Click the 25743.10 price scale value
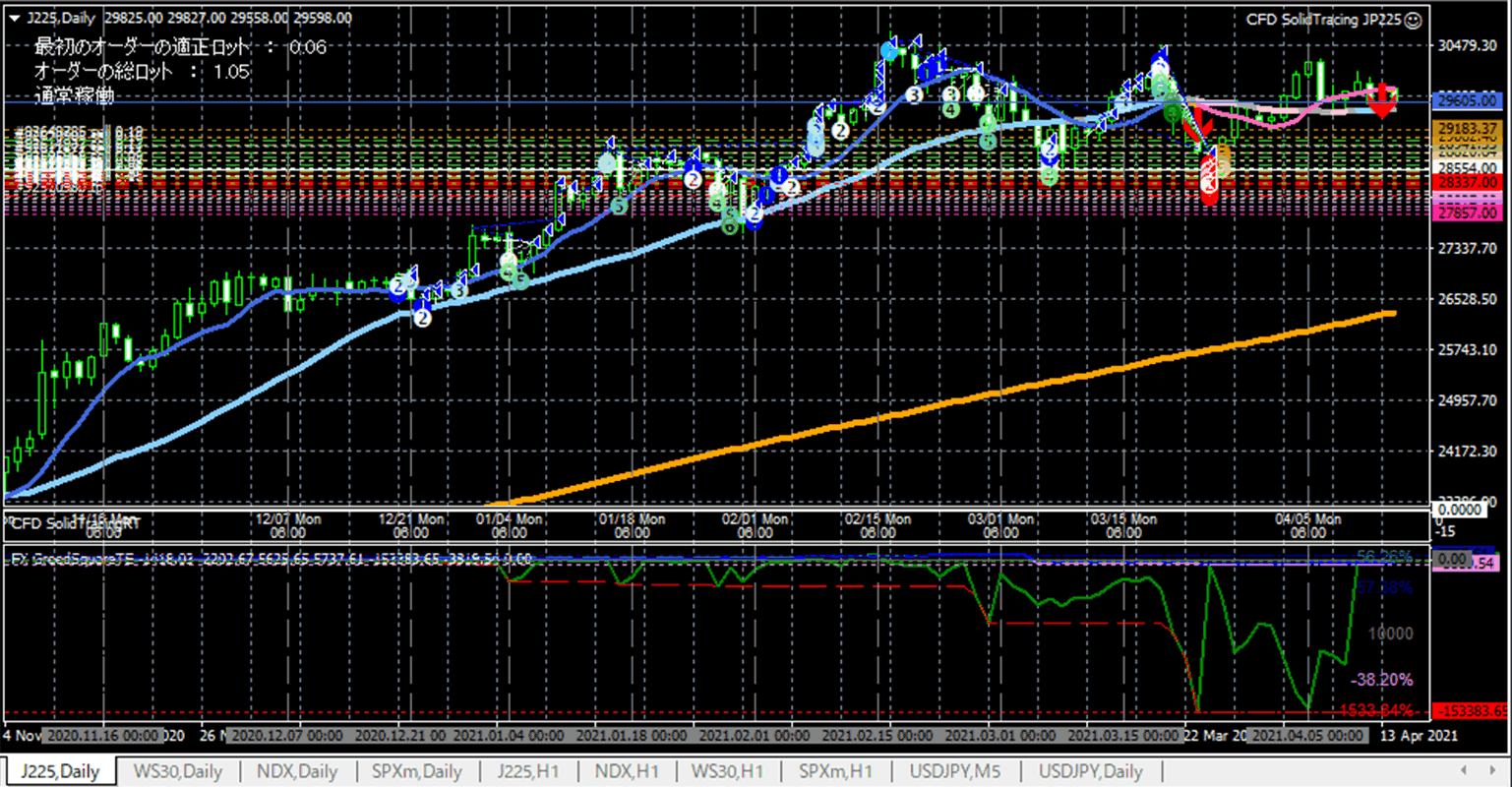The width and height of the screenshot is (1512, 787). pyautogui.click(x=1468, y=349)
